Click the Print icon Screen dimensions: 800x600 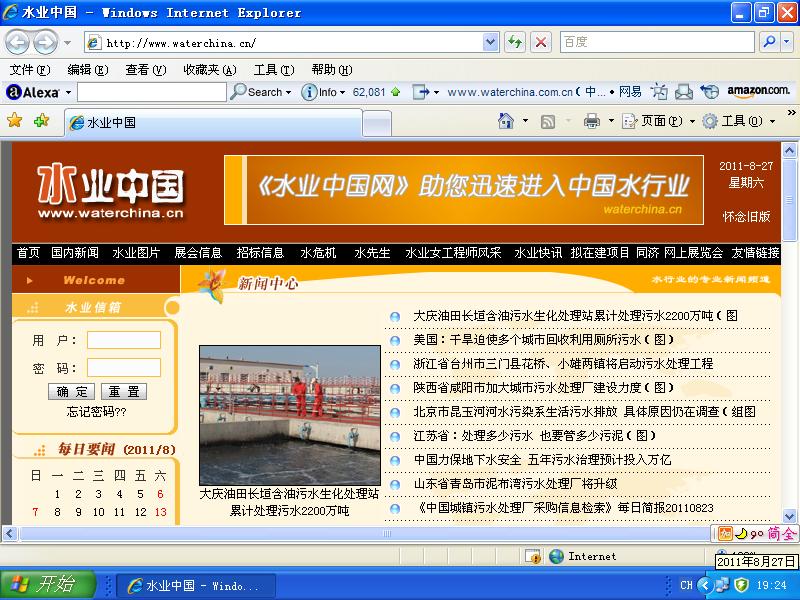click(592, 121)
